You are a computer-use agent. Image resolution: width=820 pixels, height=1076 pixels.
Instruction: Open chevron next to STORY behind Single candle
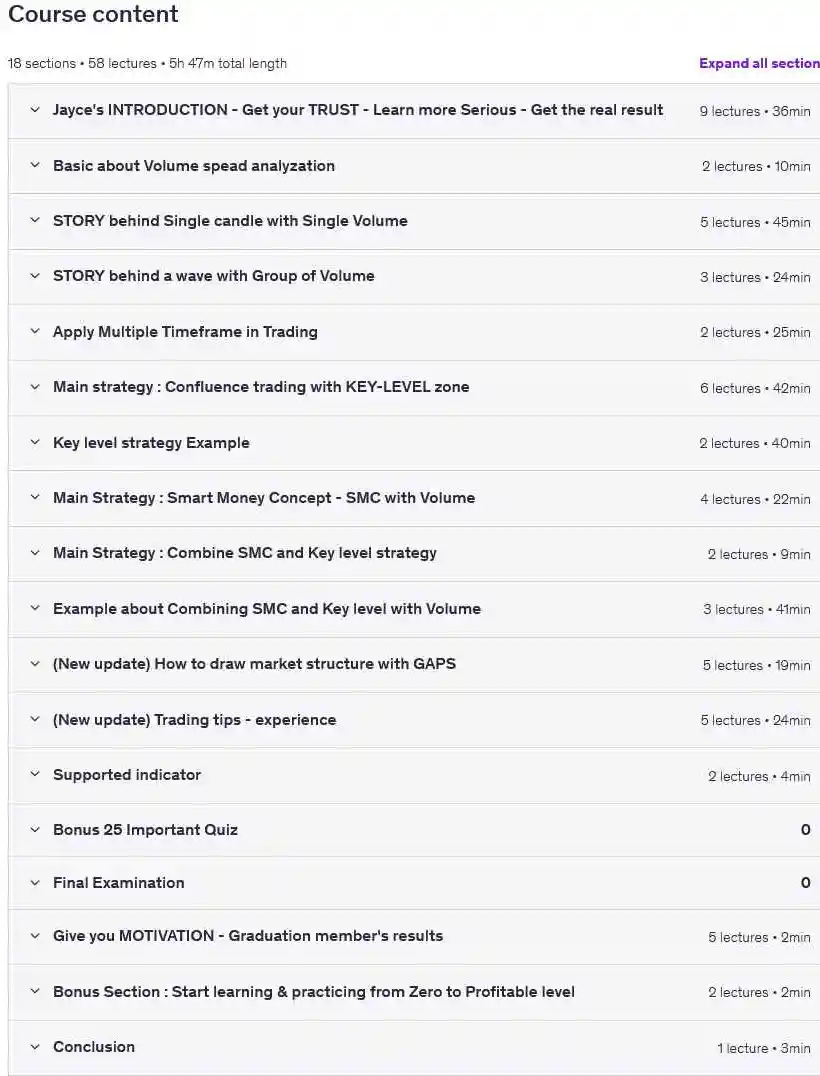click(x=35, y=220)
